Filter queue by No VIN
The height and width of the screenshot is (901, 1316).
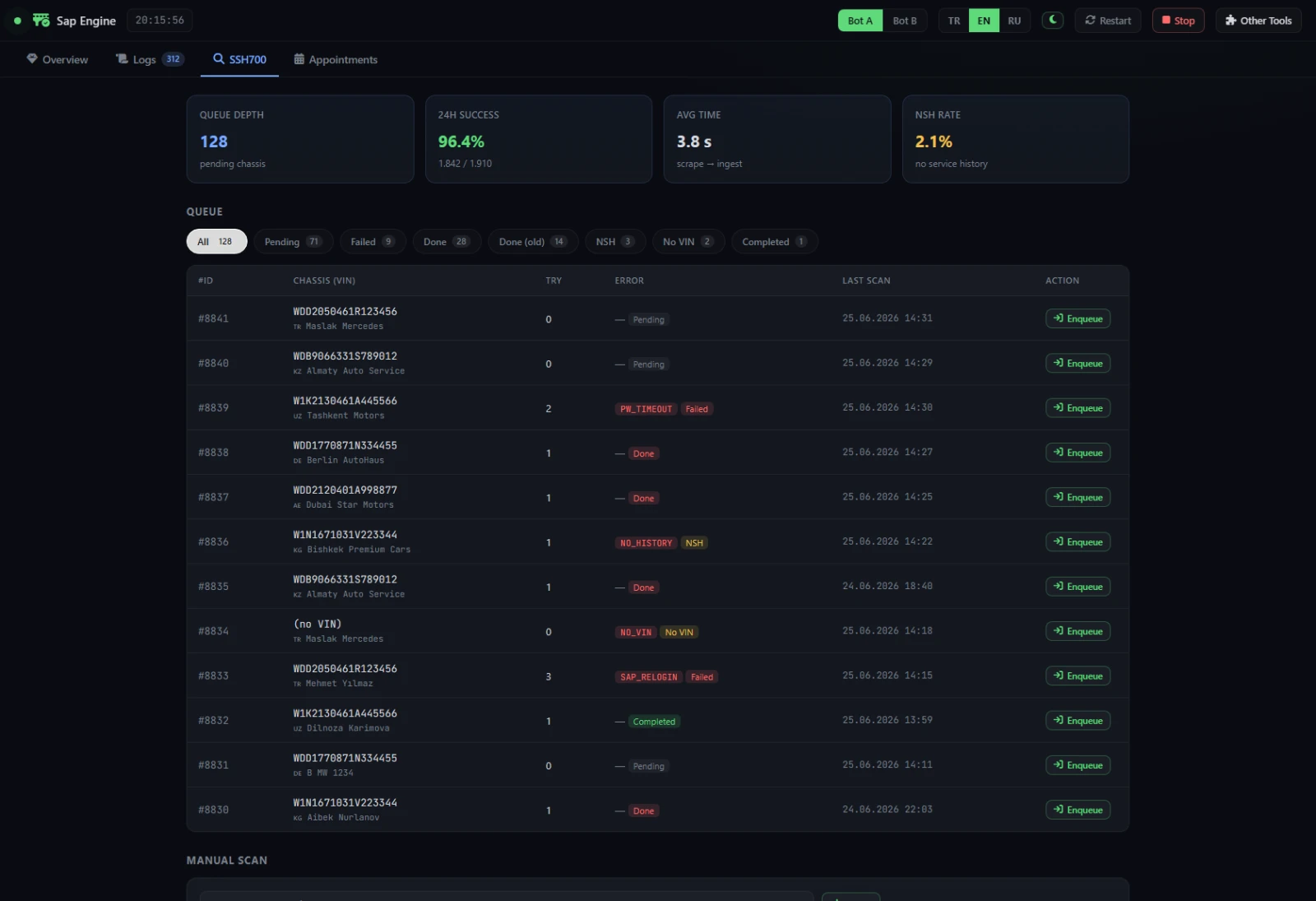(688, 241)
